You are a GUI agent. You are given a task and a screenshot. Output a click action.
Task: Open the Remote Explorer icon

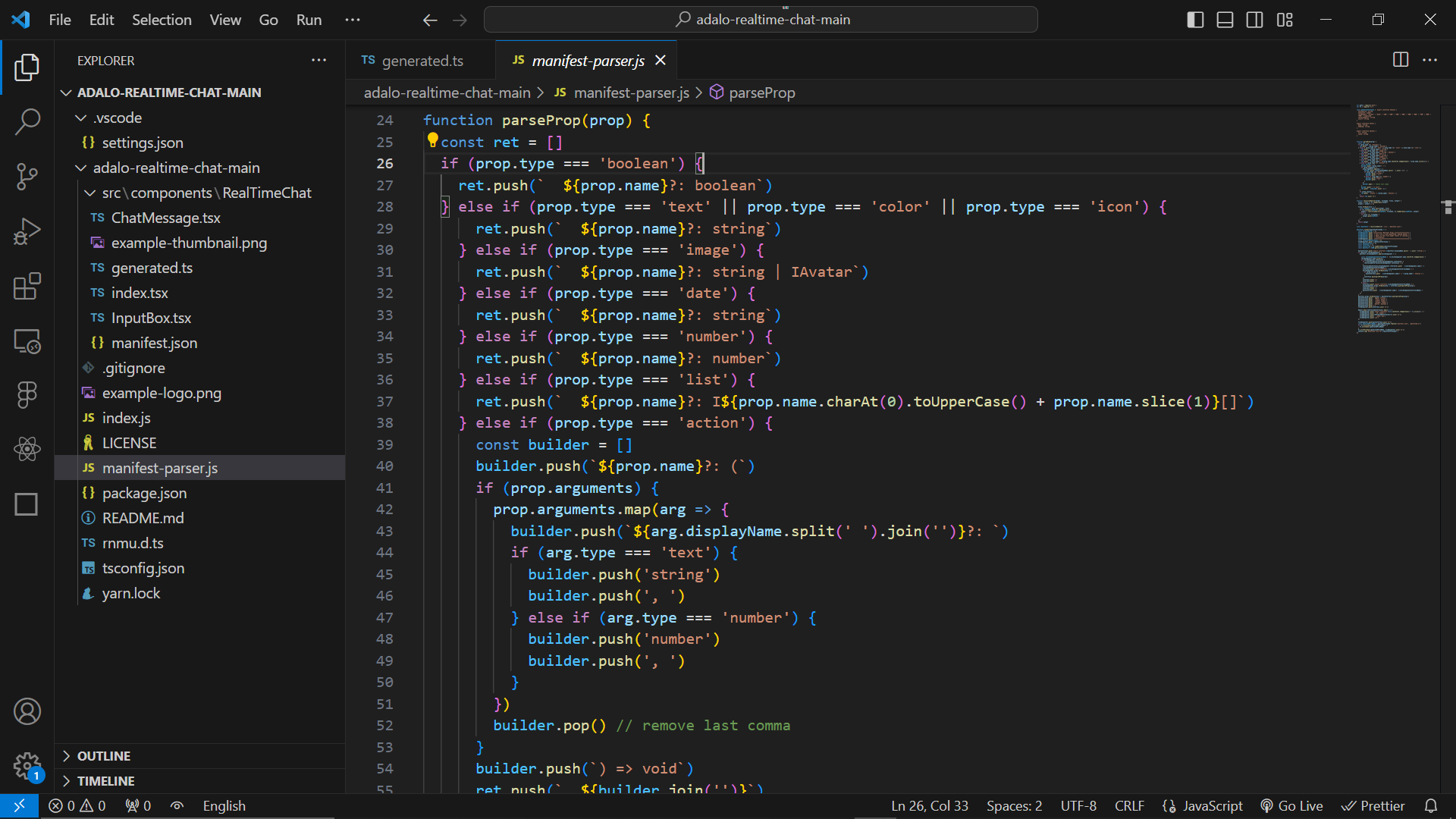(x=27, y=341)
